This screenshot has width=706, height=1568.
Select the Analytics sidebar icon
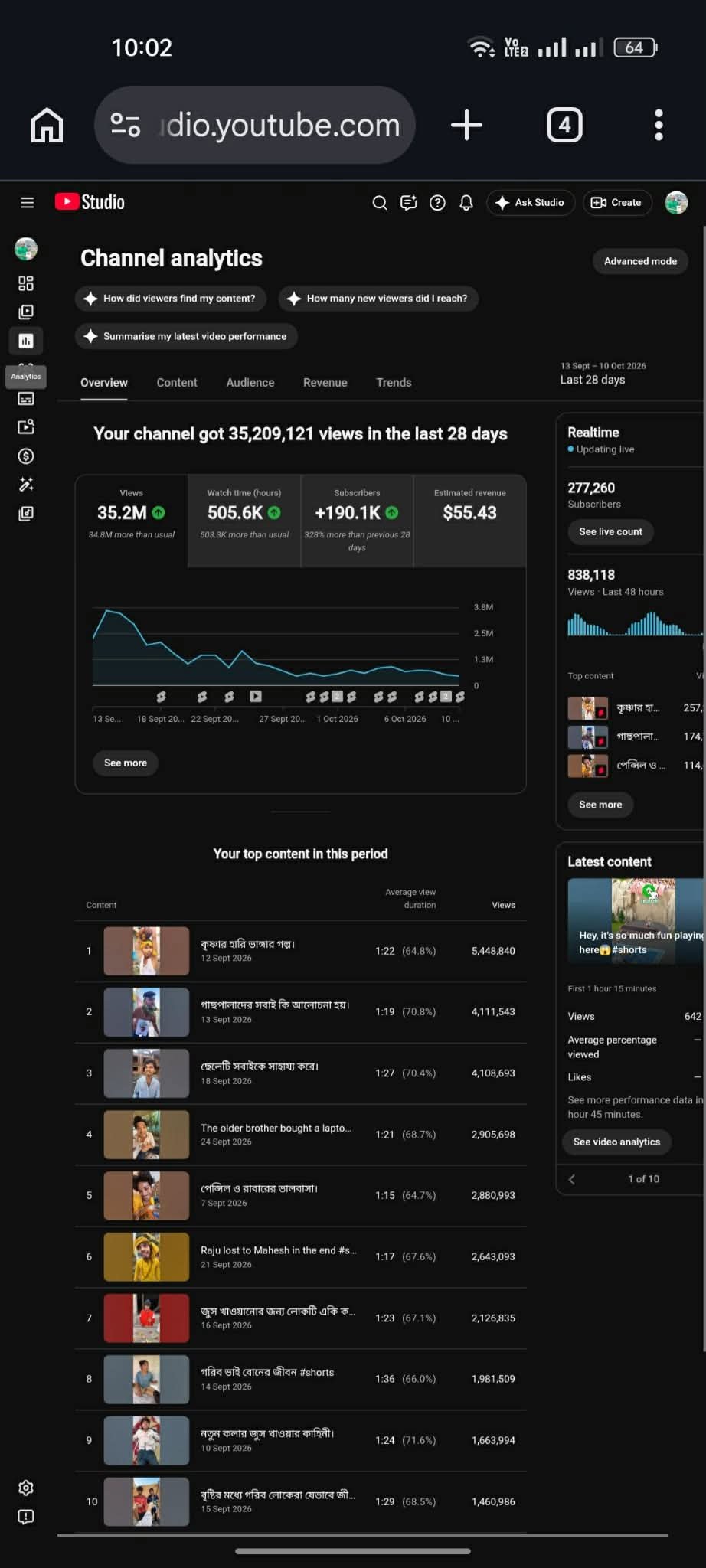[x=26, y=341]
